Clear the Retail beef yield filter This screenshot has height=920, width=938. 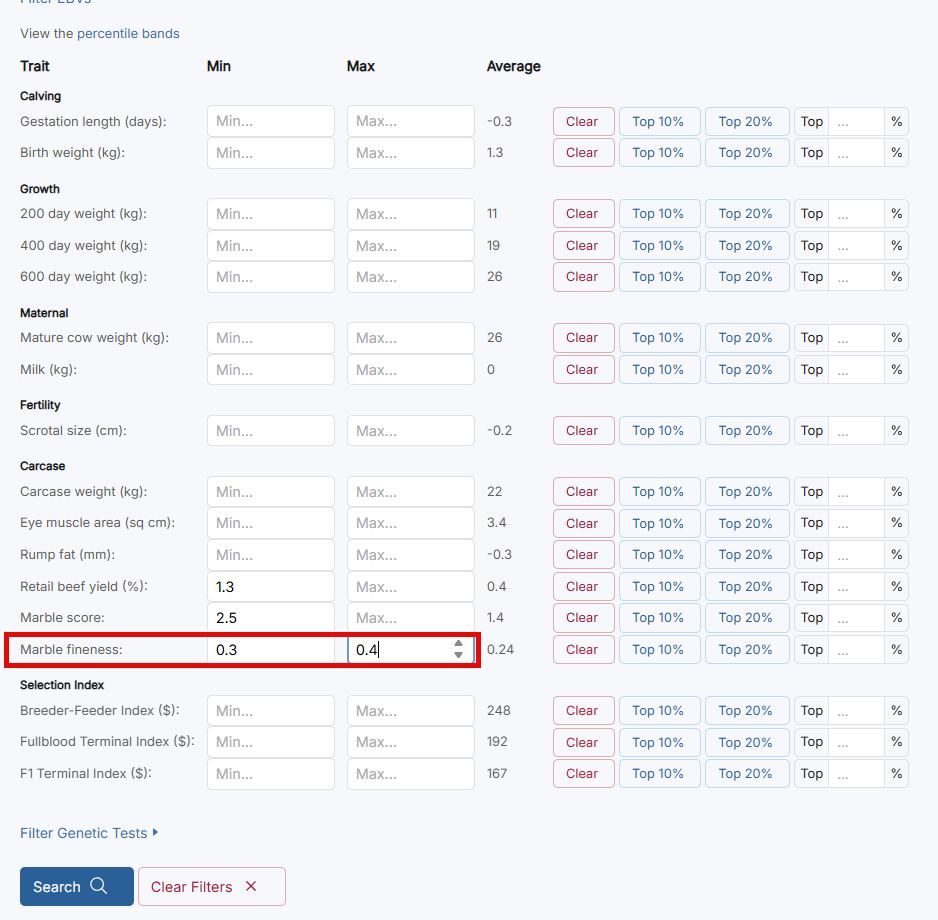coord(583,586)
